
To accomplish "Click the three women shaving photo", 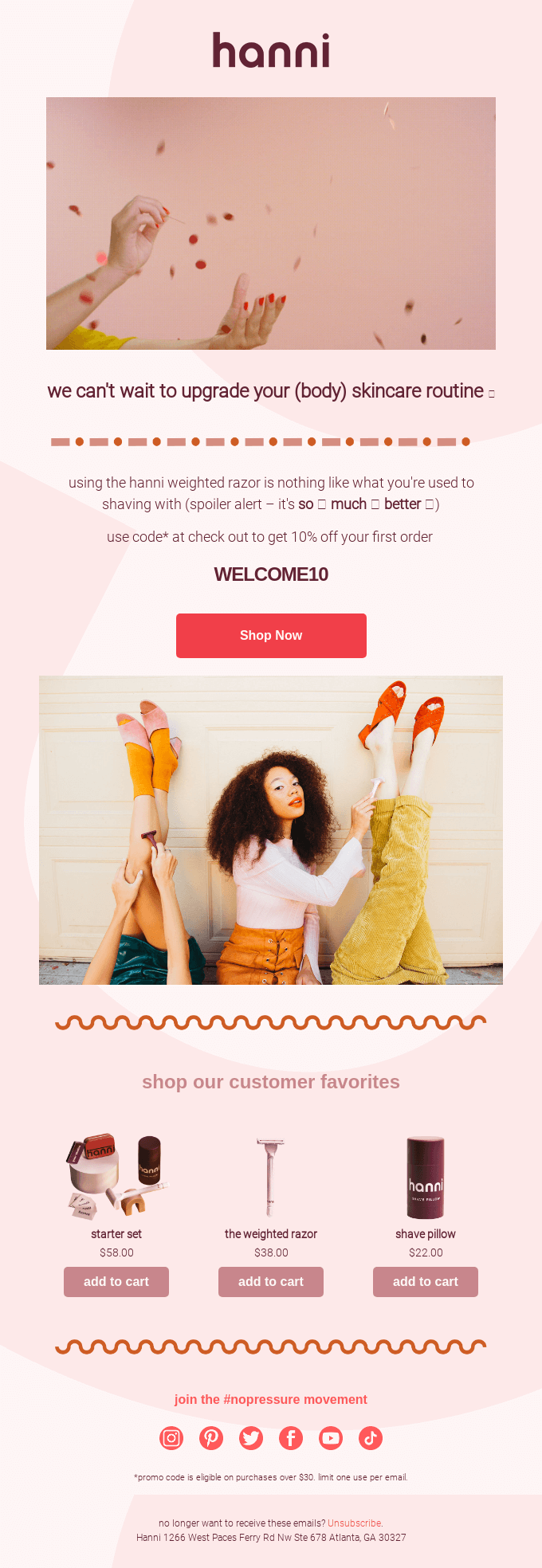I will (x=271, y=830).
